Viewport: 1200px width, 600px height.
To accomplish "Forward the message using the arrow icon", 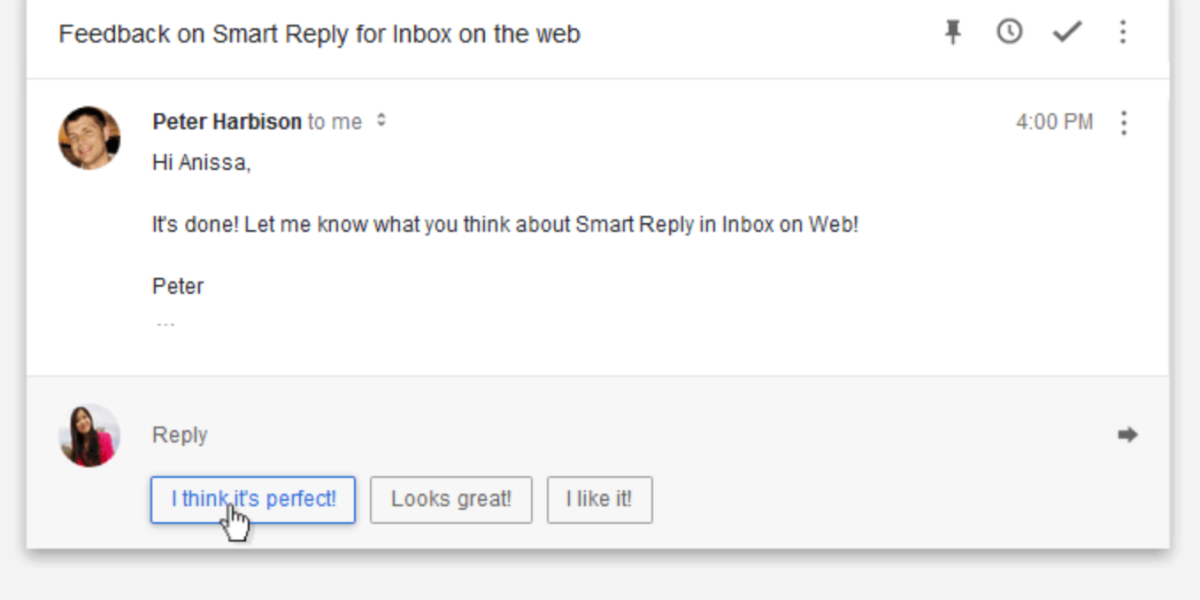I will click(1127, 434).
